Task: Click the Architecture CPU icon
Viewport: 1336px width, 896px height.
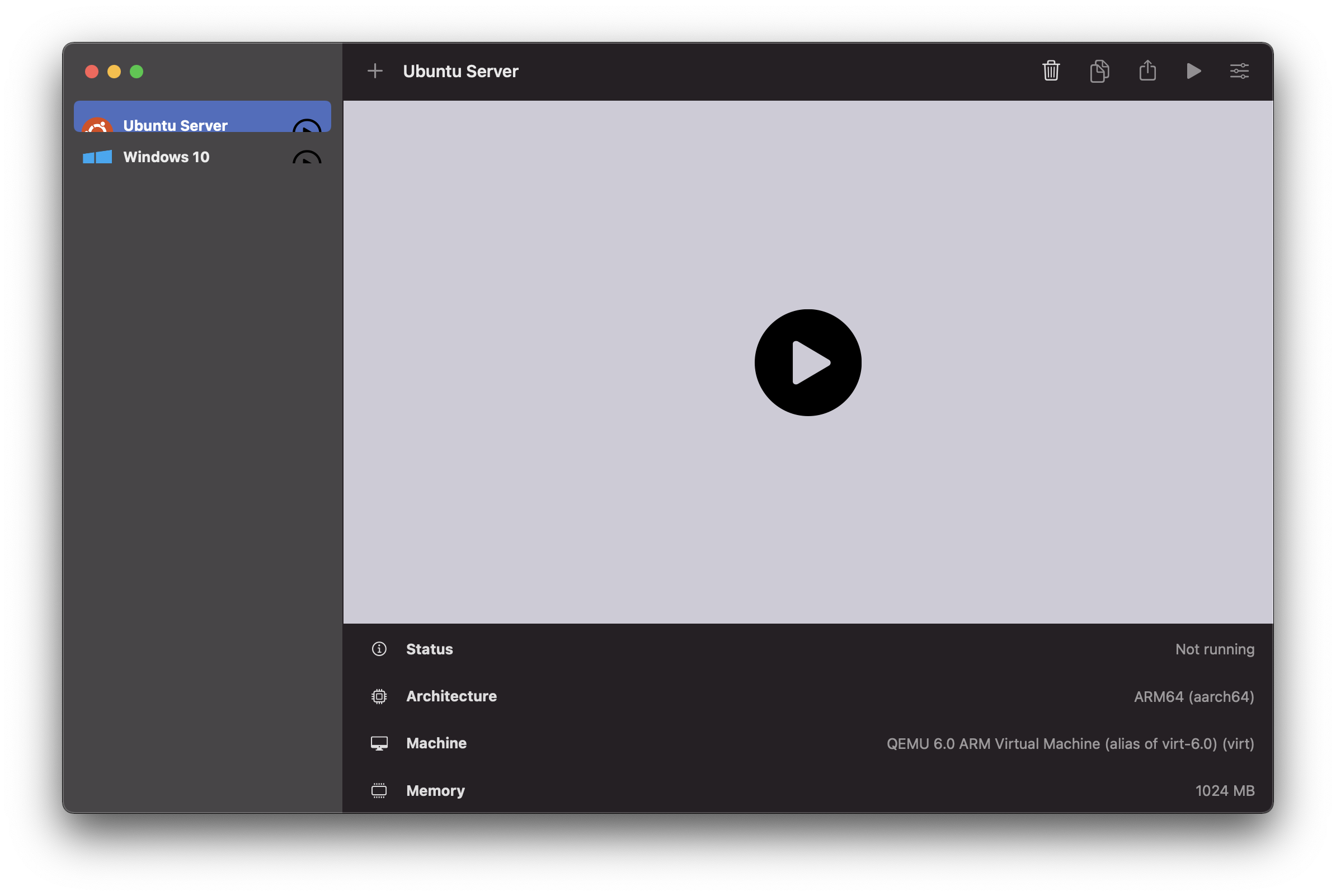Action: tap(379, 696)
